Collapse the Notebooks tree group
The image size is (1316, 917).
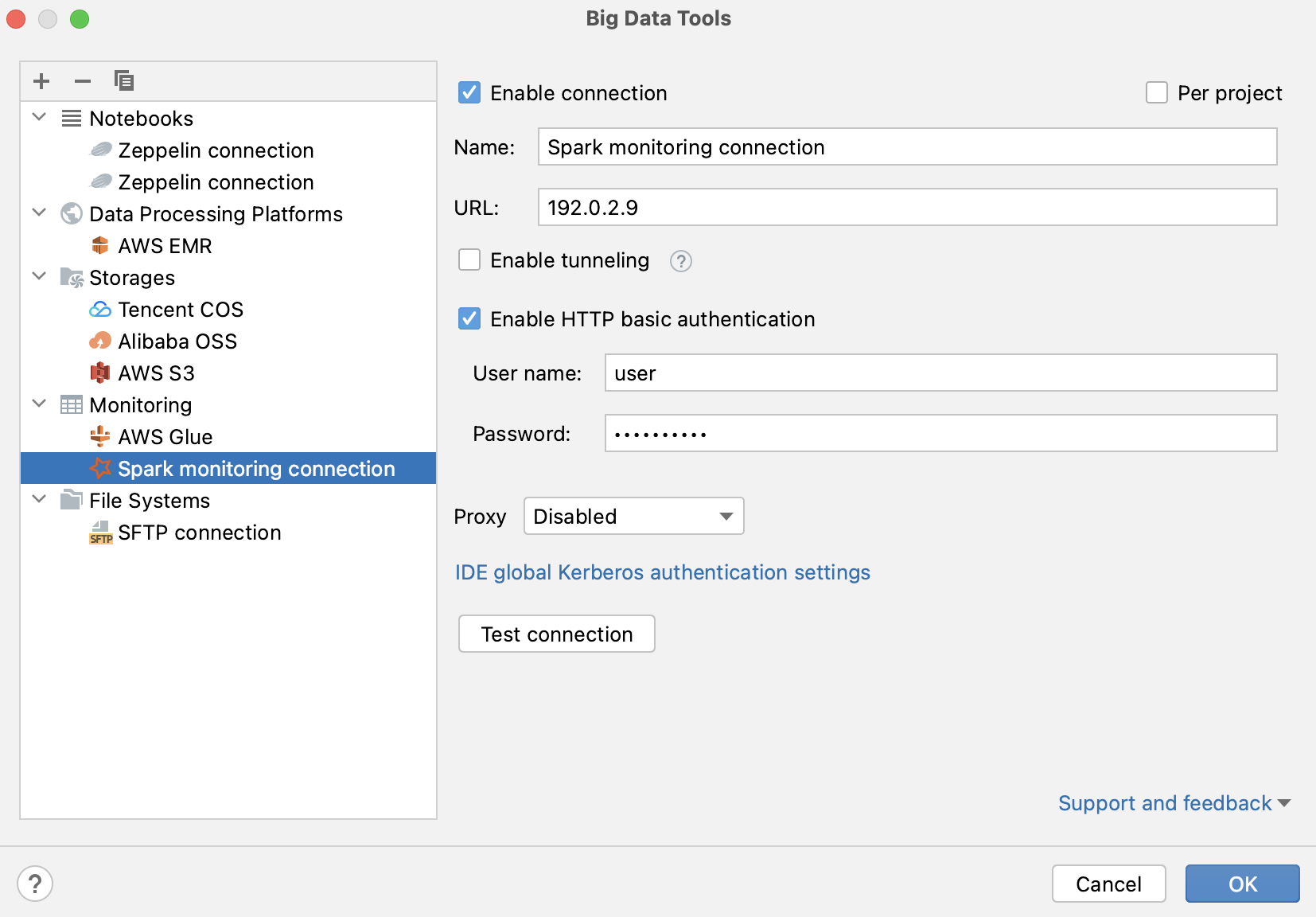pos(39,117)
